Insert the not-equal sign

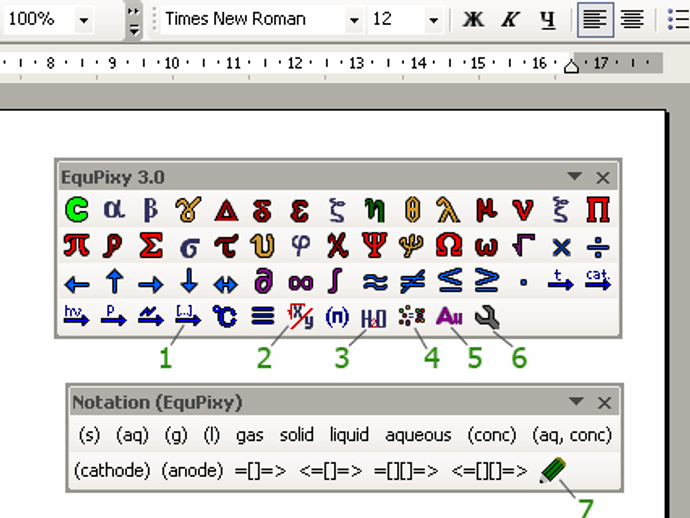coord(412,282)
